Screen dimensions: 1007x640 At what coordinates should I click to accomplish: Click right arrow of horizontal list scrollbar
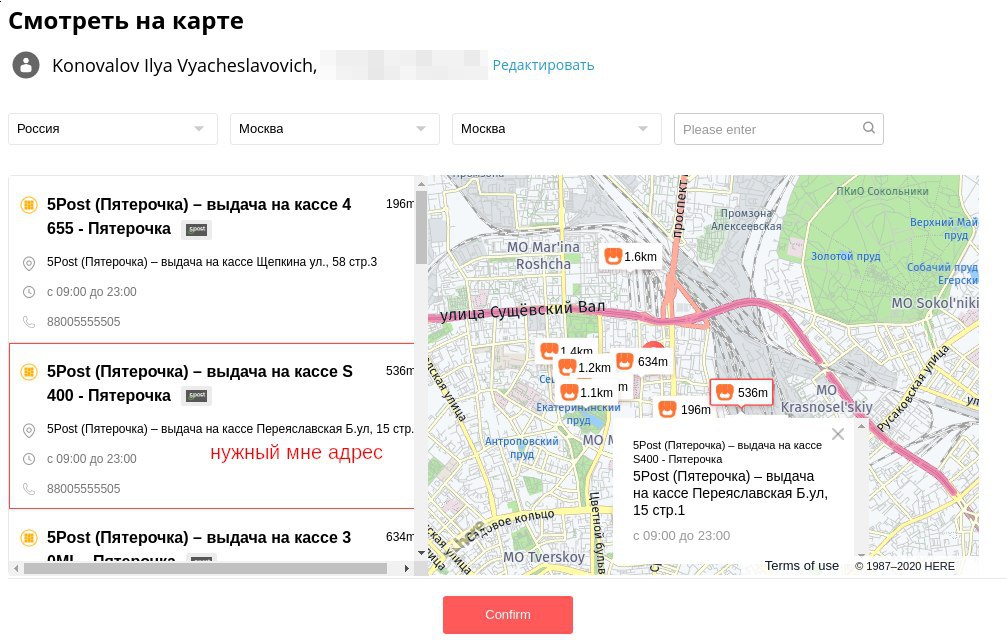tap(407, 568)
